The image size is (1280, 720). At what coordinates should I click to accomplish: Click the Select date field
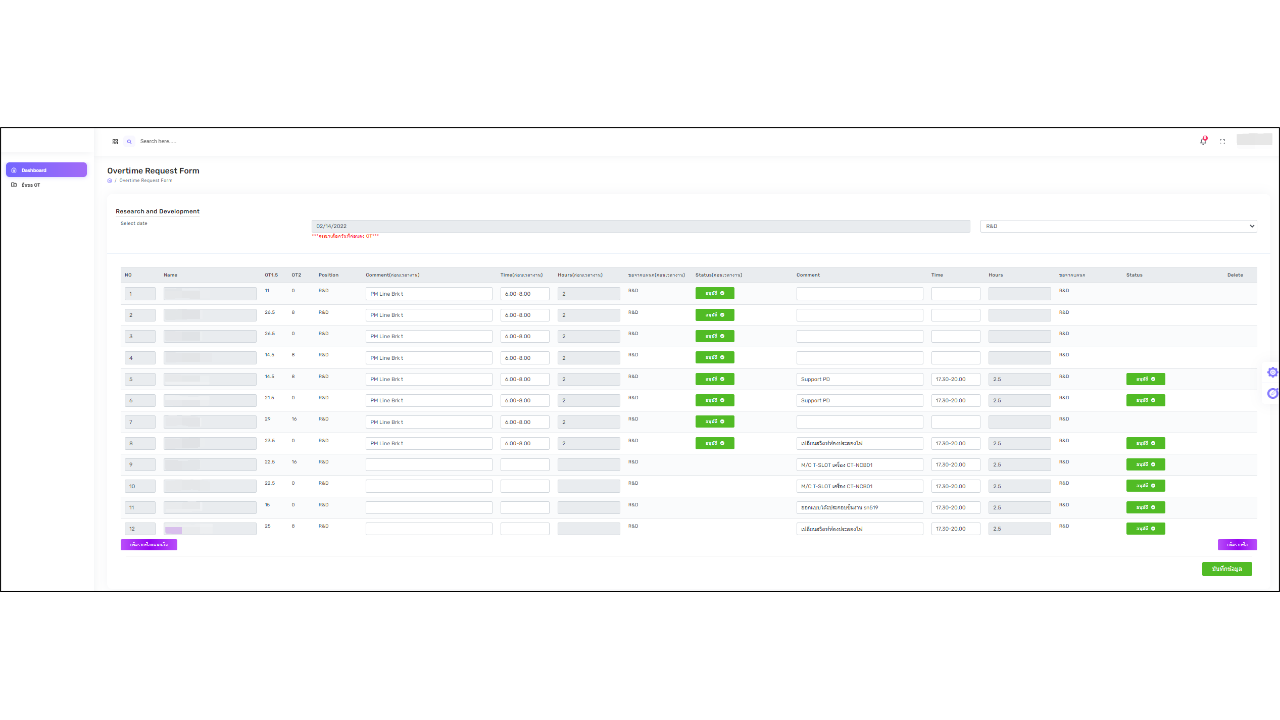(x=640, y=226)
